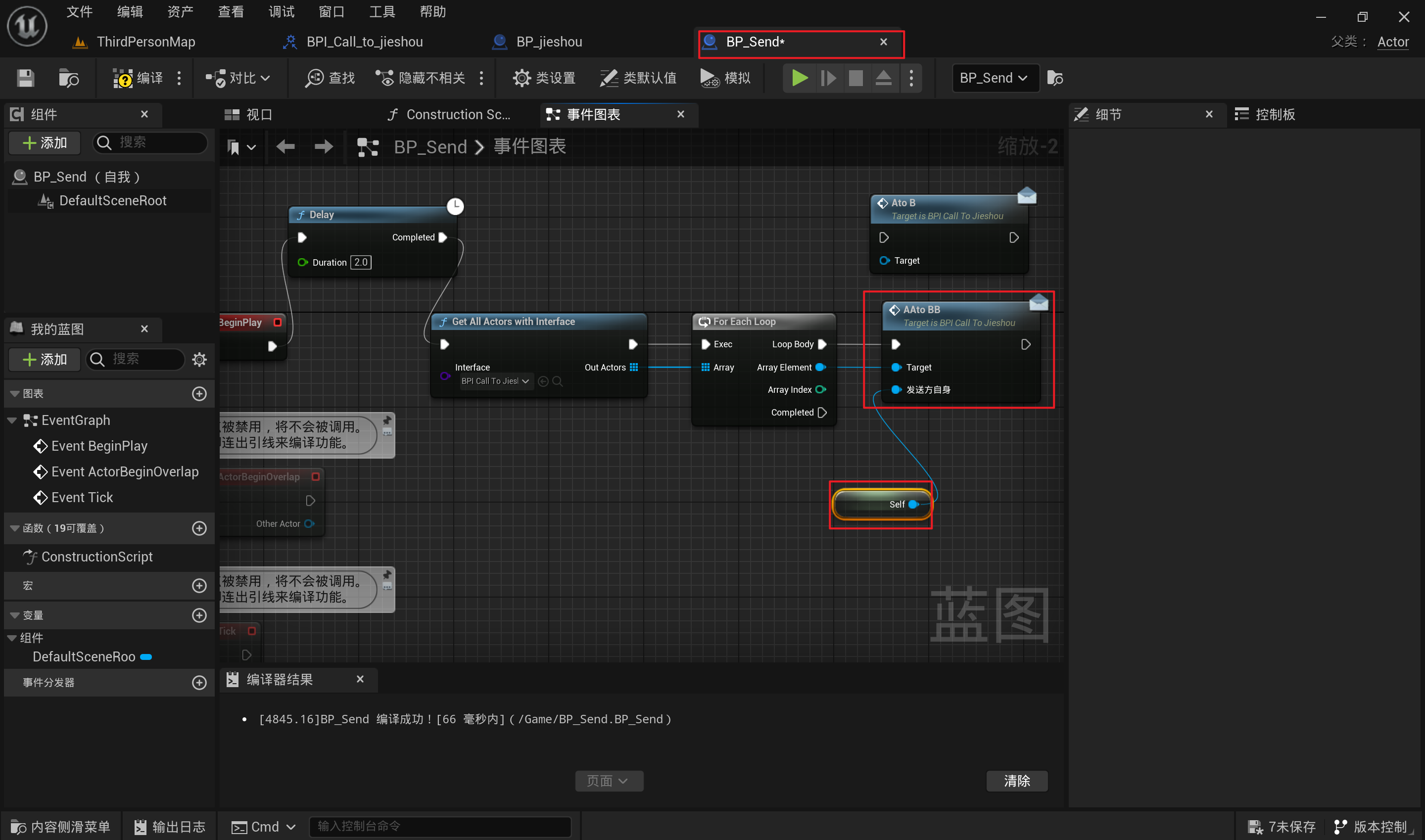Click Delay node Duration value field
The image size is (1425, 840).
coord(361,262)
